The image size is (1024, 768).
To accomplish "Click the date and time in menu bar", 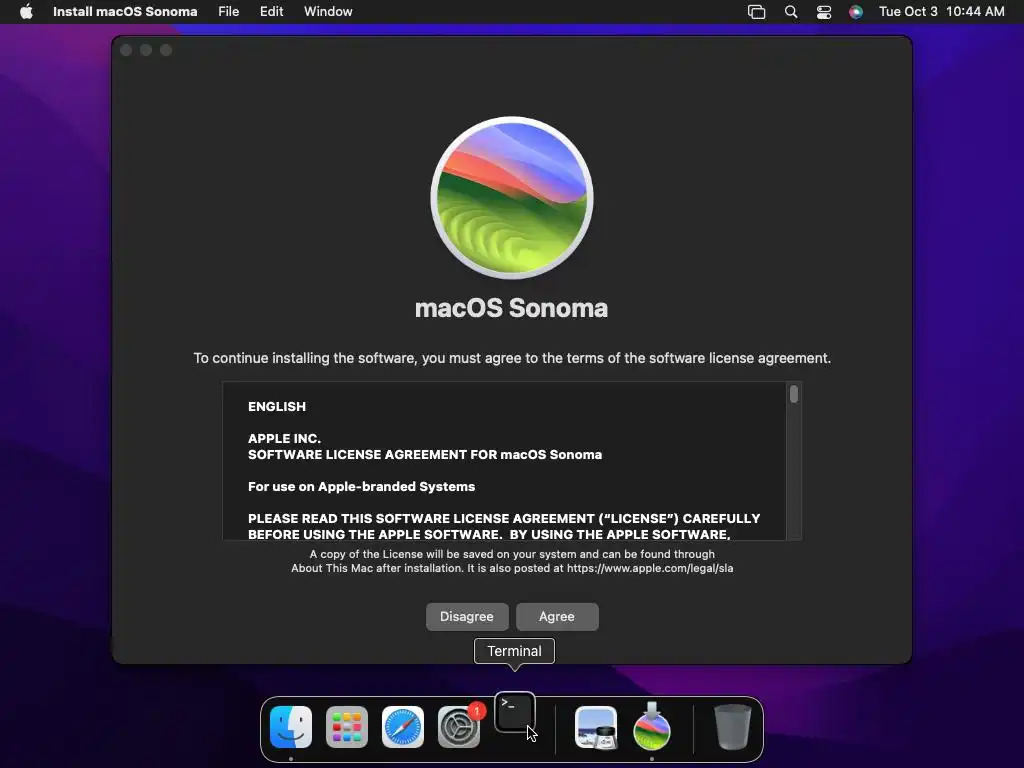I will coord(942,12).
